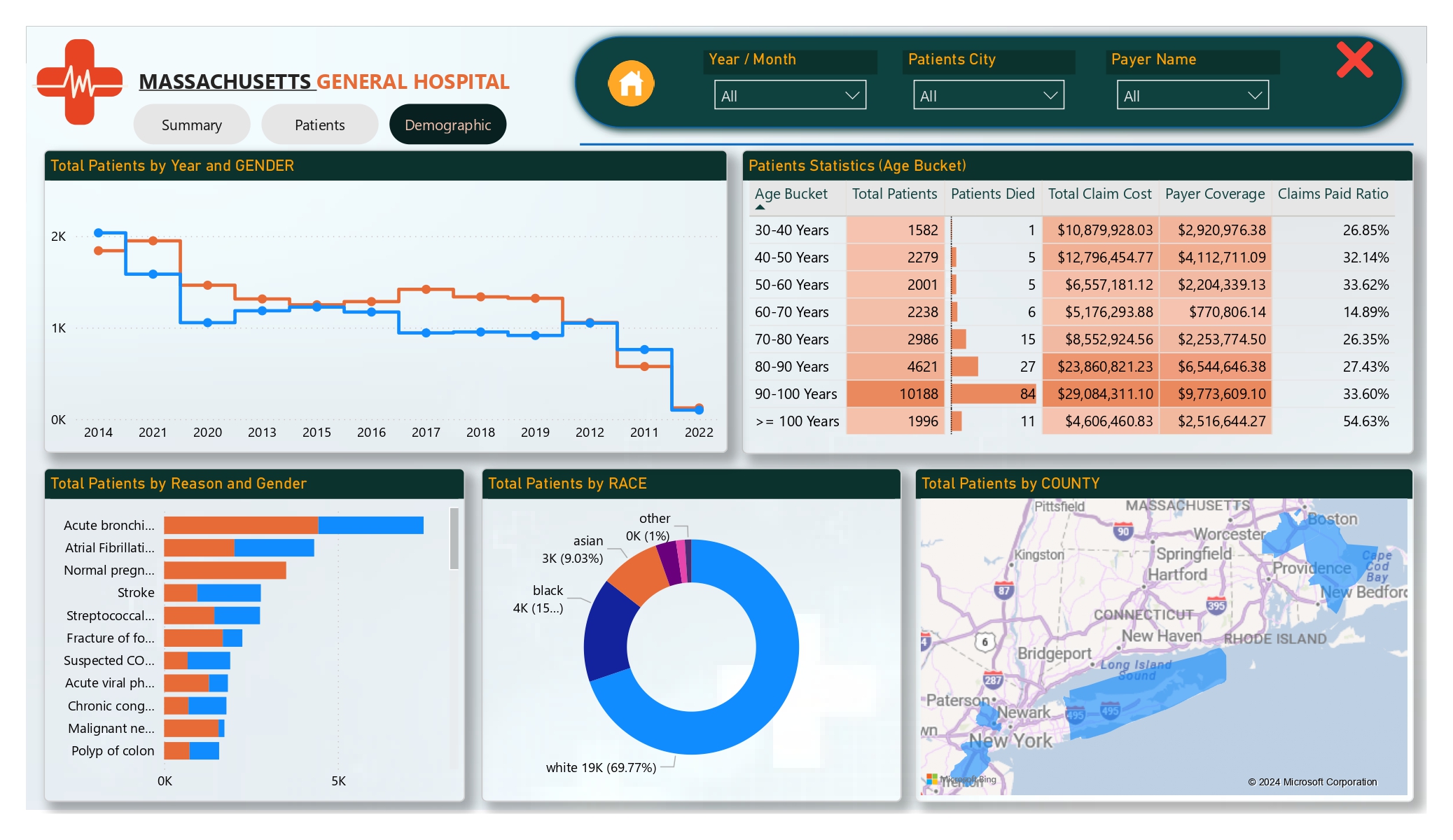Viewport: 1453px width, 840px height.
Task: Click the $29,084,311.10 claim cost cell
Action: 1100,393
